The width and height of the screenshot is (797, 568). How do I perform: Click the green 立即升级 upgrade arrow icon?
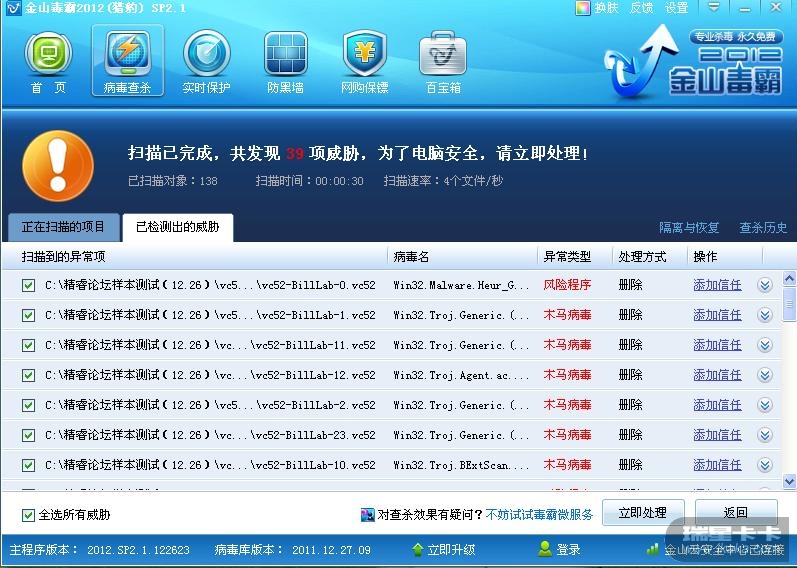(x=418, y=549)
